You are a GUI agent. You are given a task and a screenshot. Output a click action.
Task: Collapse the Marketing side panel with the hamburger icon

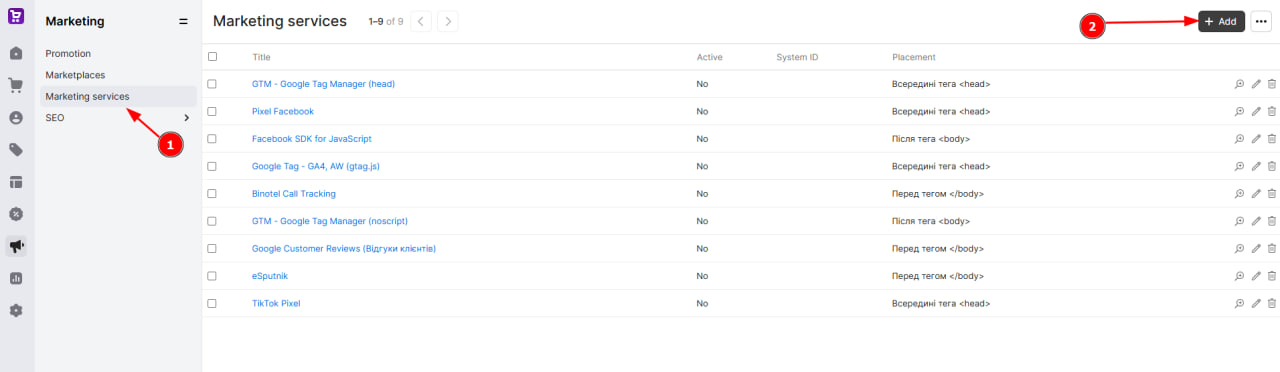tap(183, 21)
